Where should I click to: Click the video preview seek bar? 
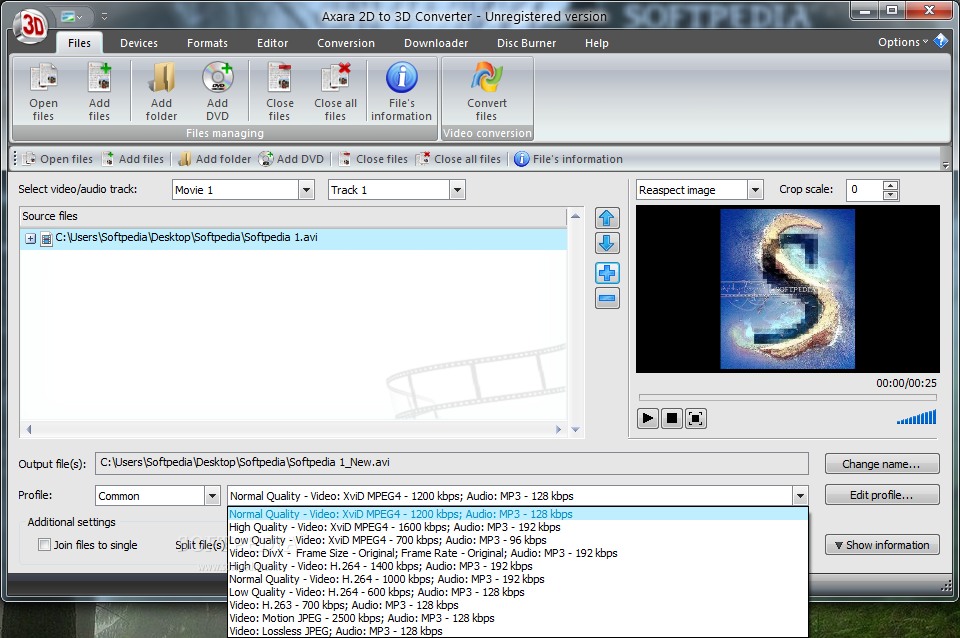tap(787, 397)
